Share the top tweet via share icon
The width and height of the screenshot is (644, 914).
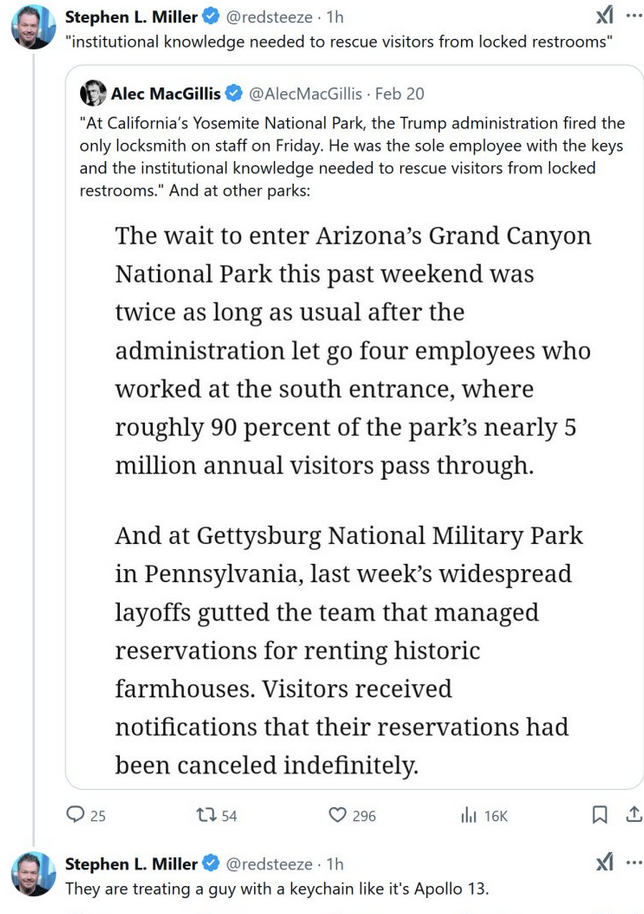[x=632, y=815]
